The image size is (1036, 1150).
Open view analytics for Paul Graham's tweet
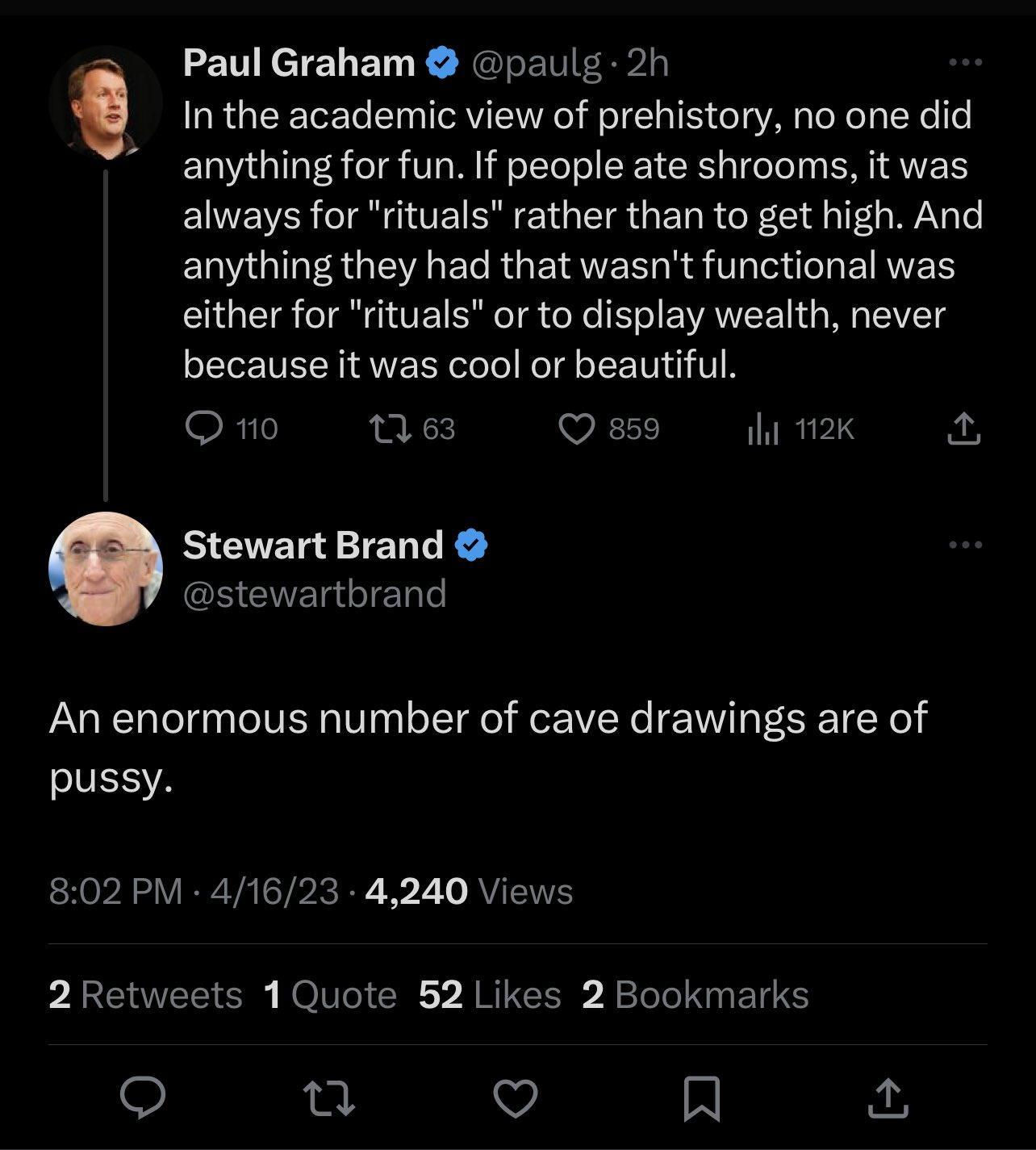(x=765, y=429)
